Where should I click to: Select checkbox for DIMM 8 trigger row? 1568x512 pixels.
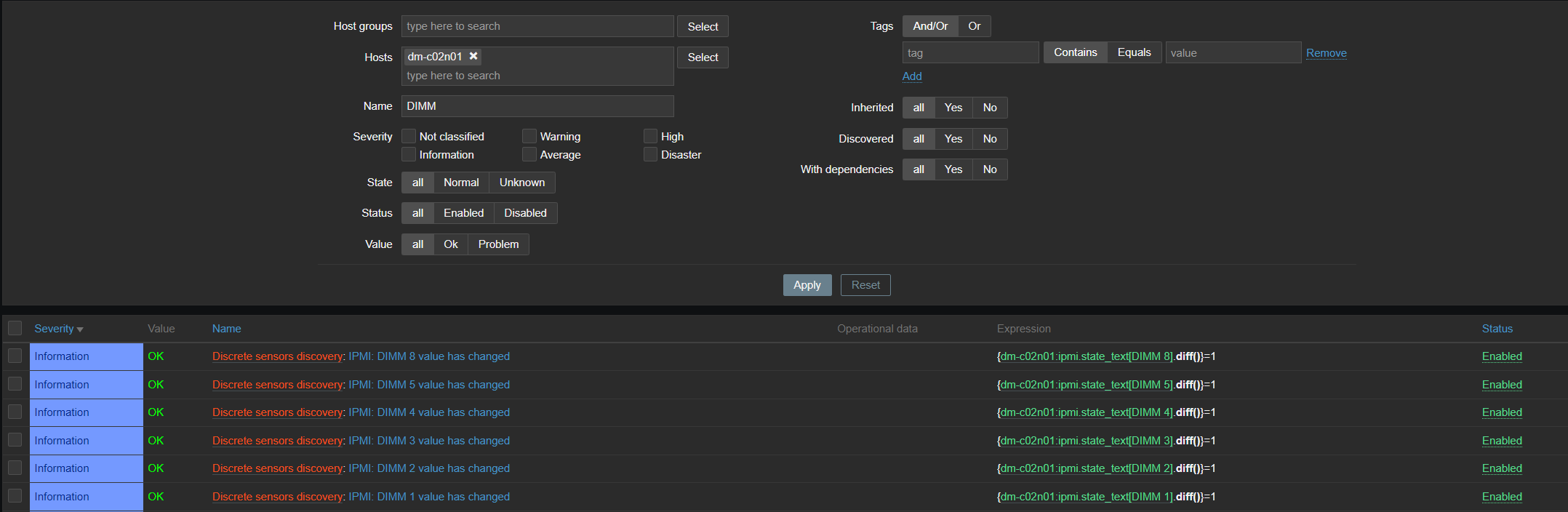[x=15, y=356]
